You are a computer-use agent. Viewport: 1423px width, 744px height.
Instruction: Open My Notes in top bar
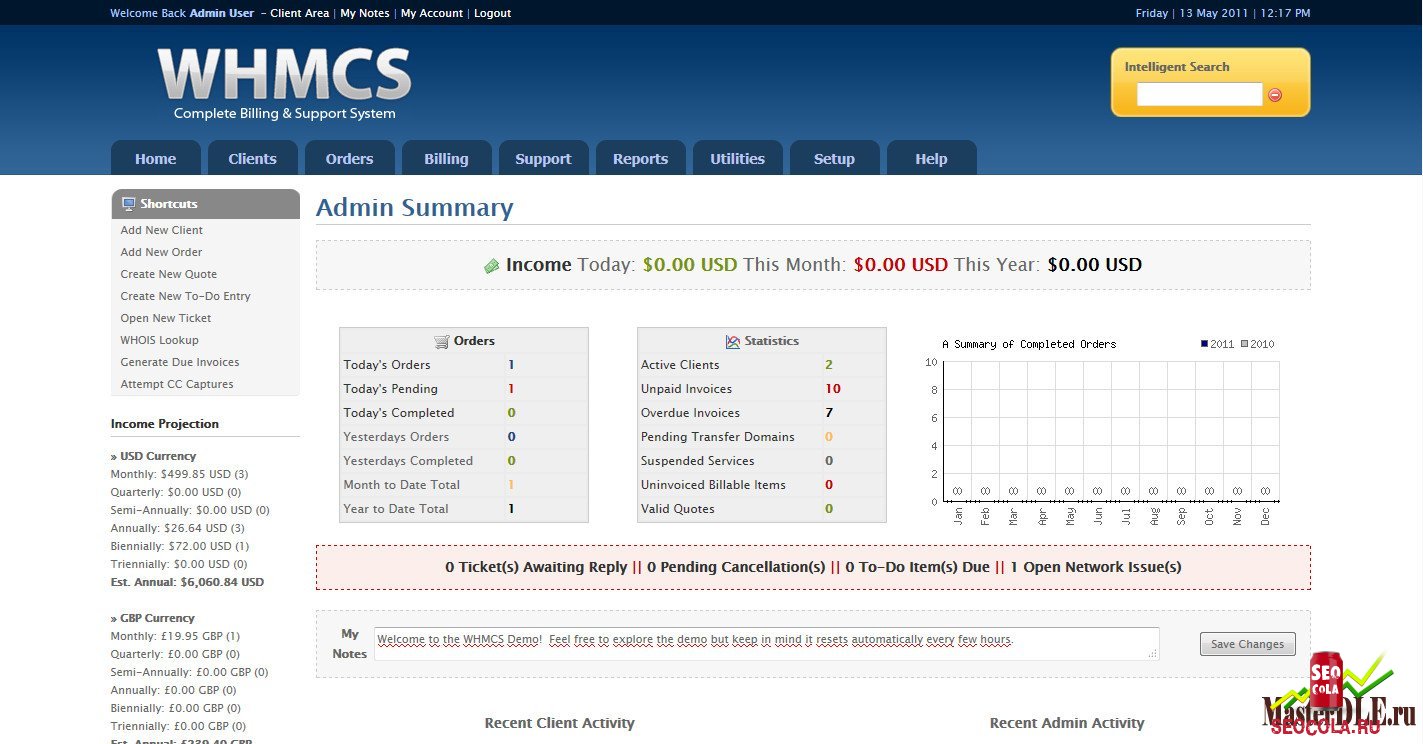(x=365, y=13)
